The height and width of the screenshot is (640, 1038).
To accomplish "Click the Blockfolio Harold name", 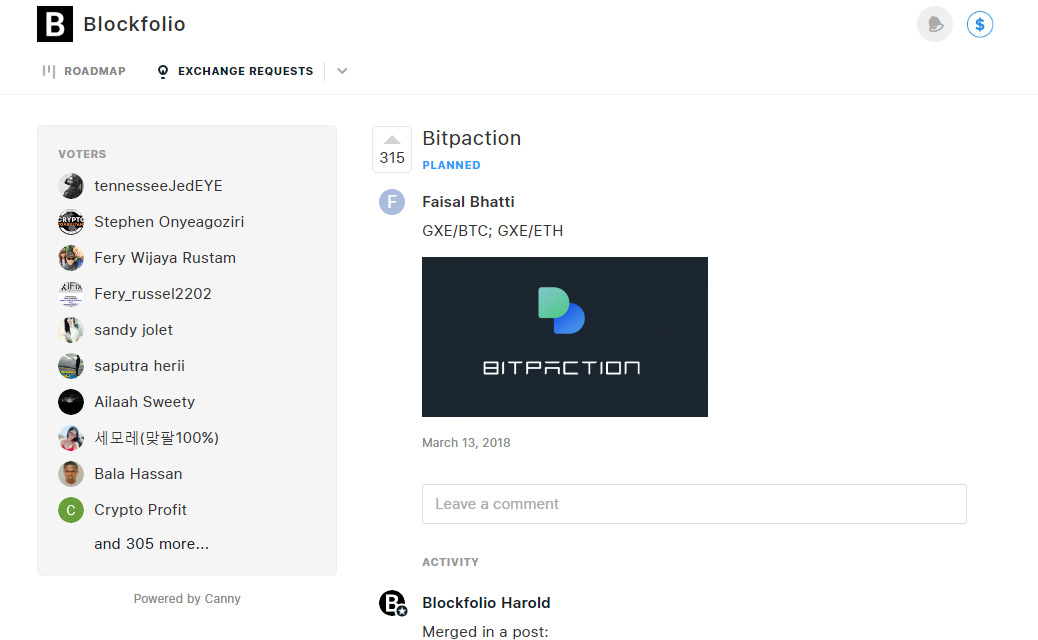I will point(487,603).
